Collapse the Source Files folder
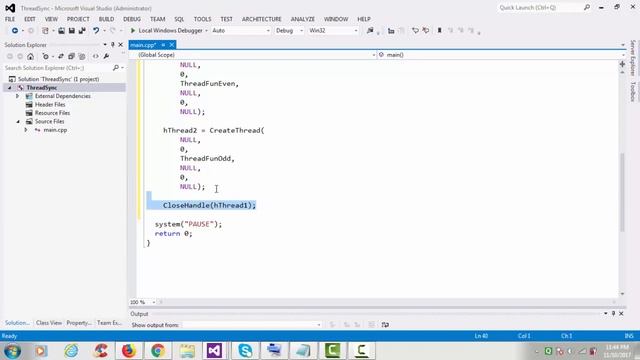This screenshot has height=360, width=640. 18,122
